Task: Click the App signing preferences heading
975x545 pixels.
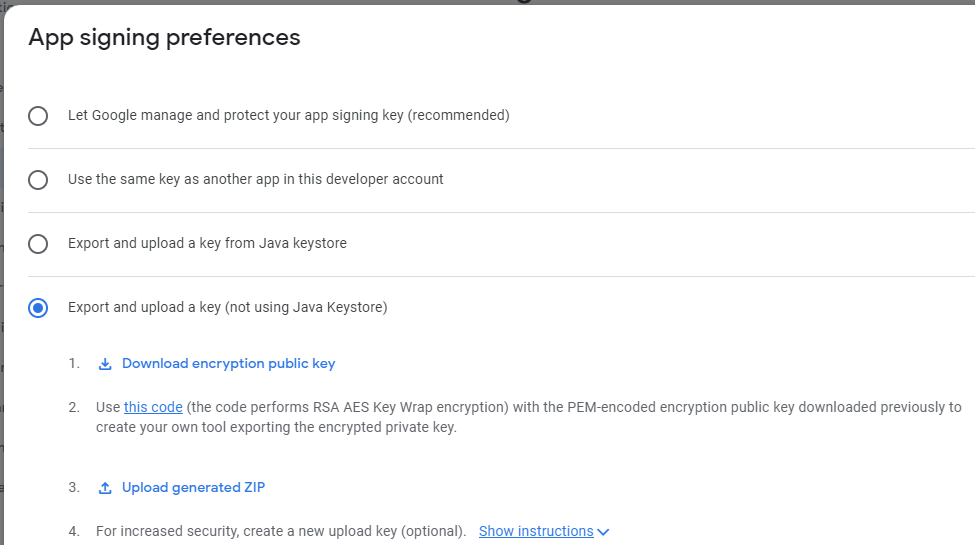Action: pos(164,37)
